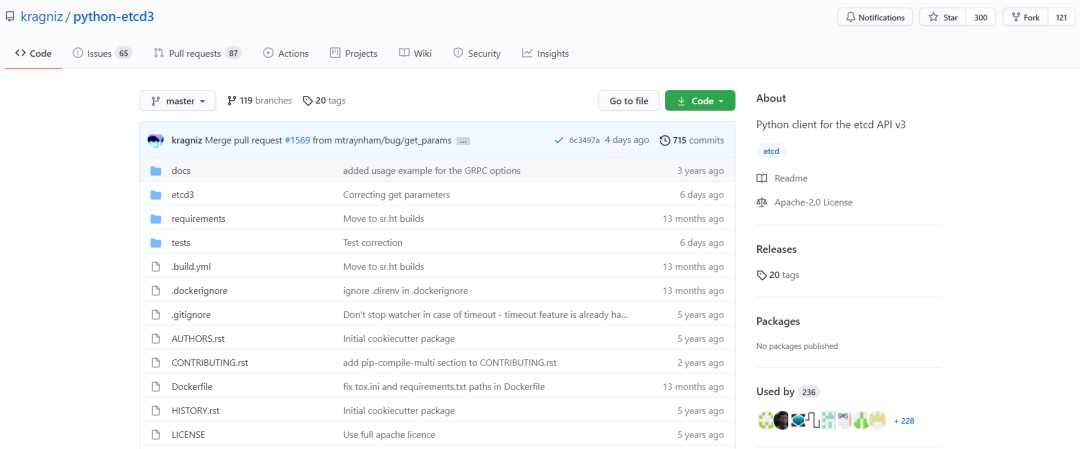This screenshot has width=1080, height=449.
Task: Open the master branch dropdown
Action: coord(178,101)
